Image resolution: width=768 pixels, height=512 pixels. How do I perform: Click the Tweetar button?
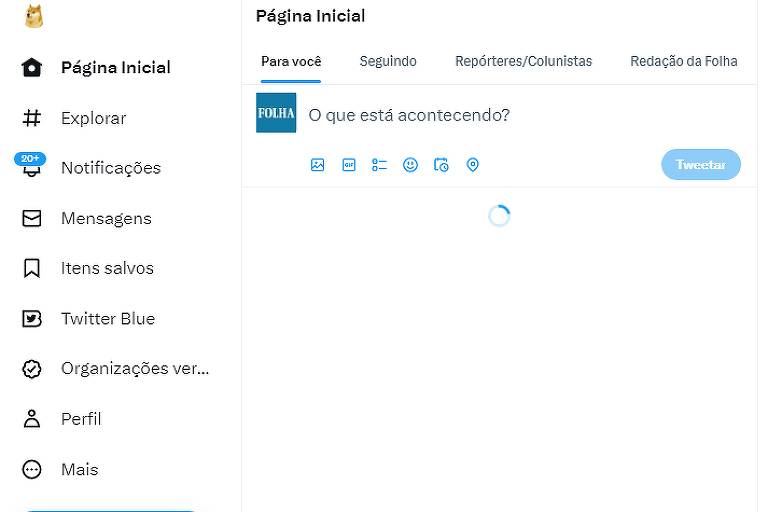click(701, 165)
